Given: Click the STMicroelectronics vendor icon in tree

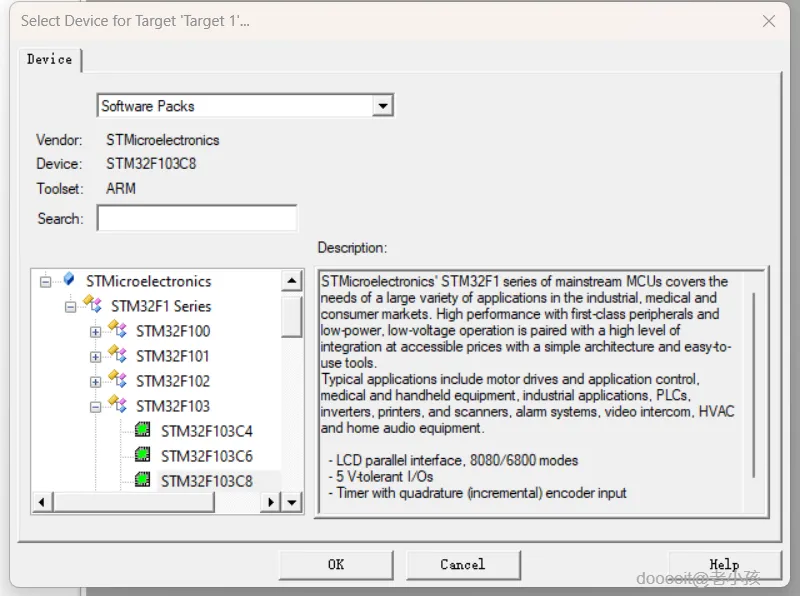Looking at the screenshot, I should pyautogui.click(x=69, y=280).
